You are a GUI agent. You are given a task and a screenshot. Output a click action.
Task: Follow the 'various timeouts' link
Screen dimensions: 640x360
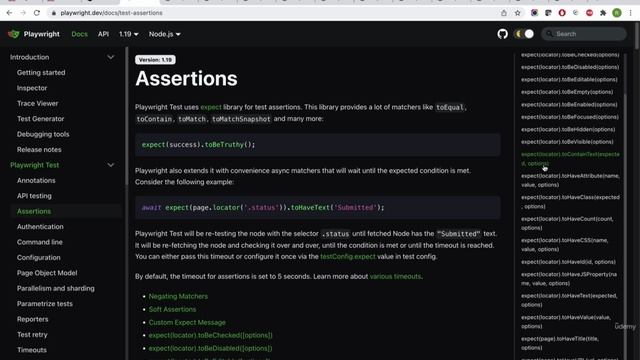pyautogui.click(x=395, y=277)
